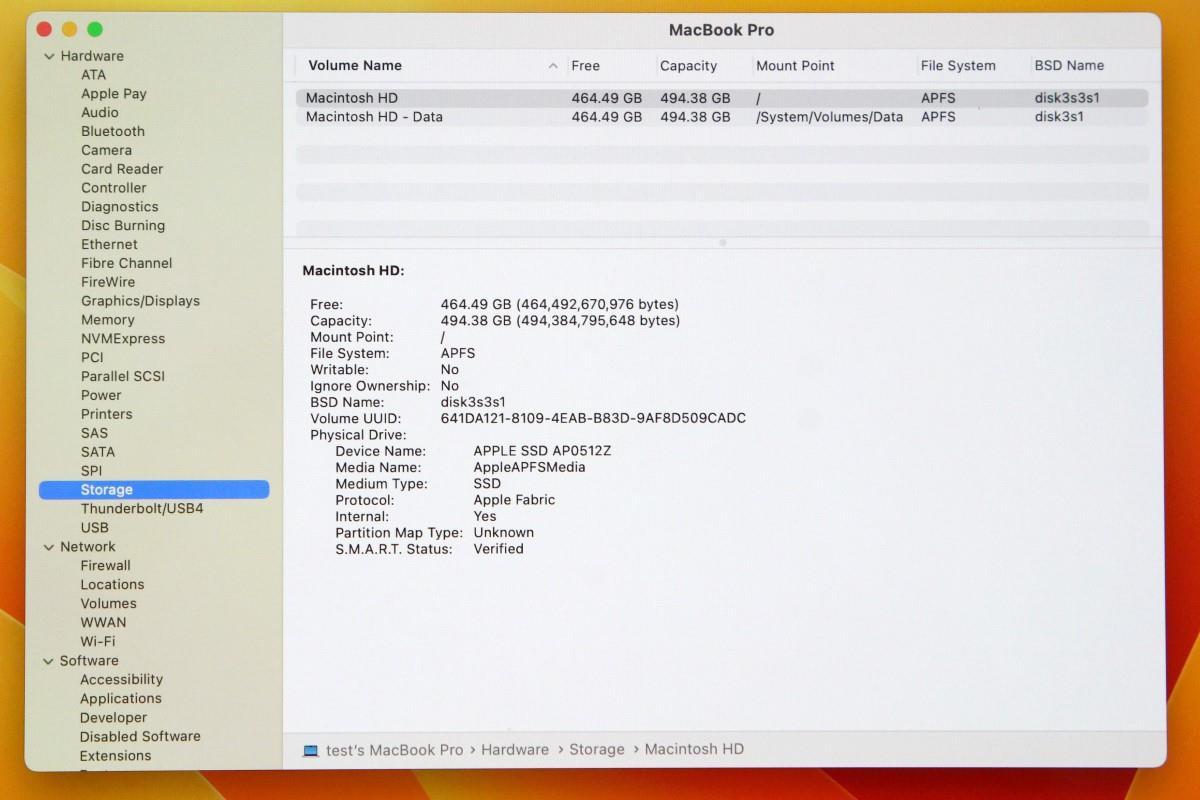This screenshot has width=1200, height=800.
Task: View Graphics/Displays information
Action: pos(140,301)
